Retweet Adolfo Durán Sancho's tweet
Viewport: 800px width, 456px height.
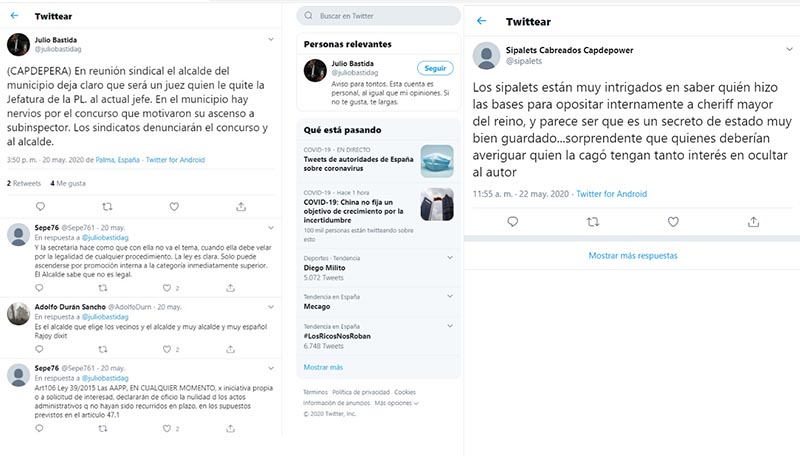click(x=103, y=349)
